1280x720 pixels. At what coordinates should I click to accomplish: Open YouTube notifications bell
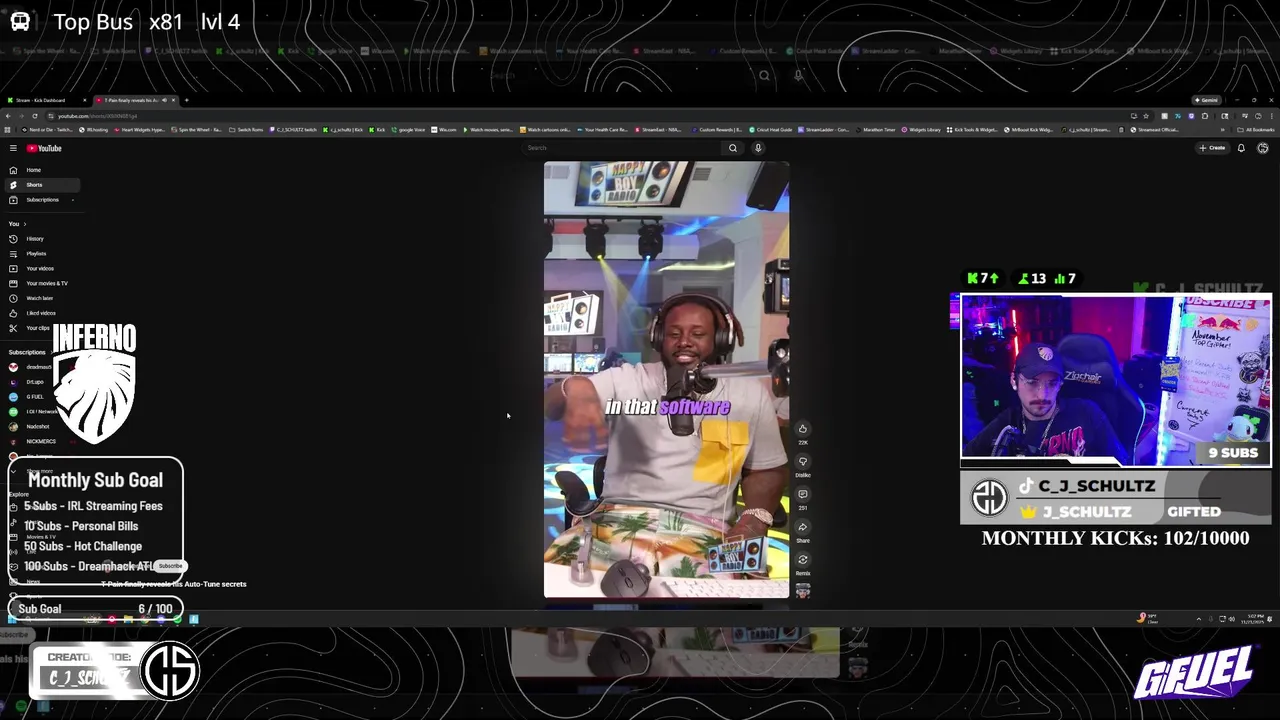[x=1241, y=148]
